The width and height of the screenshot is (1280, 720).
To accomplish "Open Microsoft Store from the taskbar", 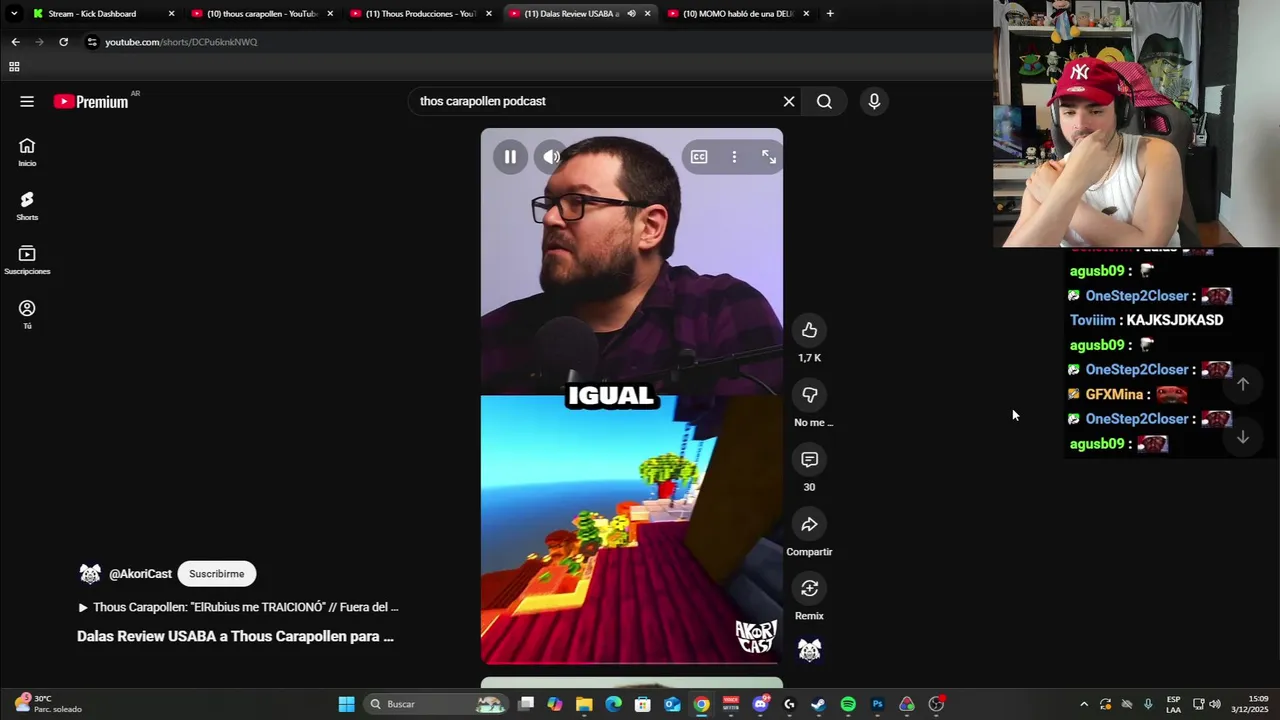I will [x=643, y=704].
